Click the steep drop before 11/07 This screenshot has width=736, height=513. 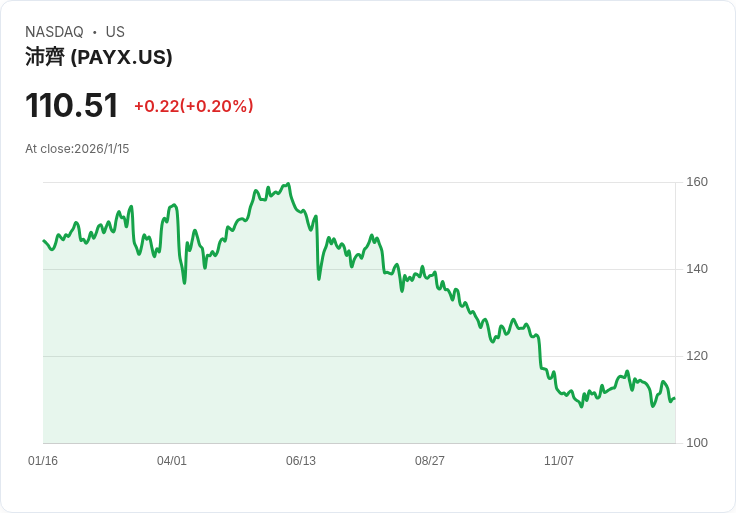540,352
